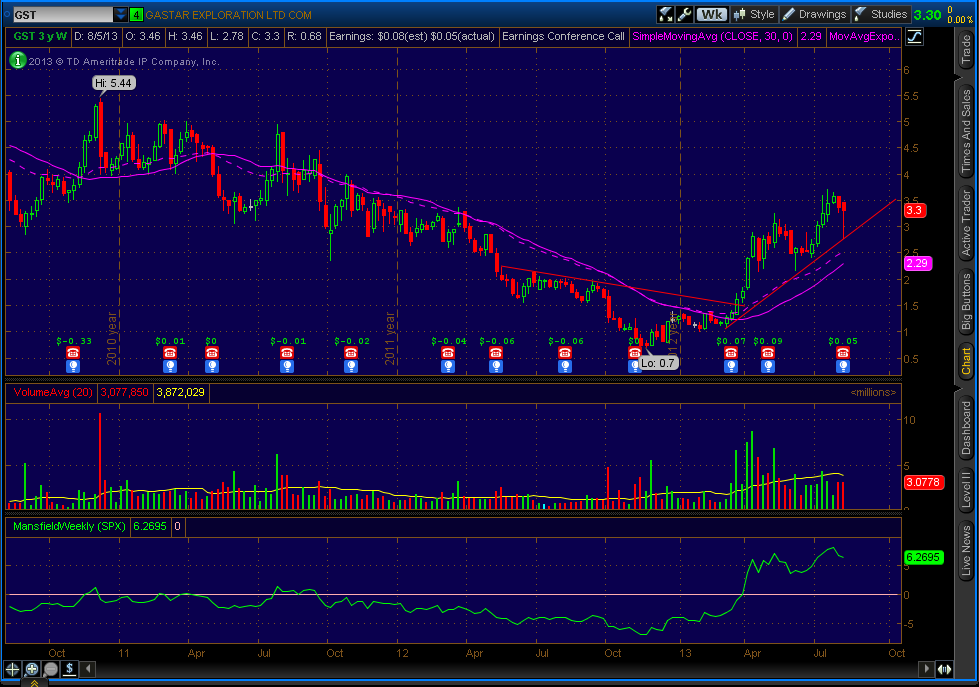Switch to the Trade sidebar tab
Screen dimensions: 979x687
point(965,50)
